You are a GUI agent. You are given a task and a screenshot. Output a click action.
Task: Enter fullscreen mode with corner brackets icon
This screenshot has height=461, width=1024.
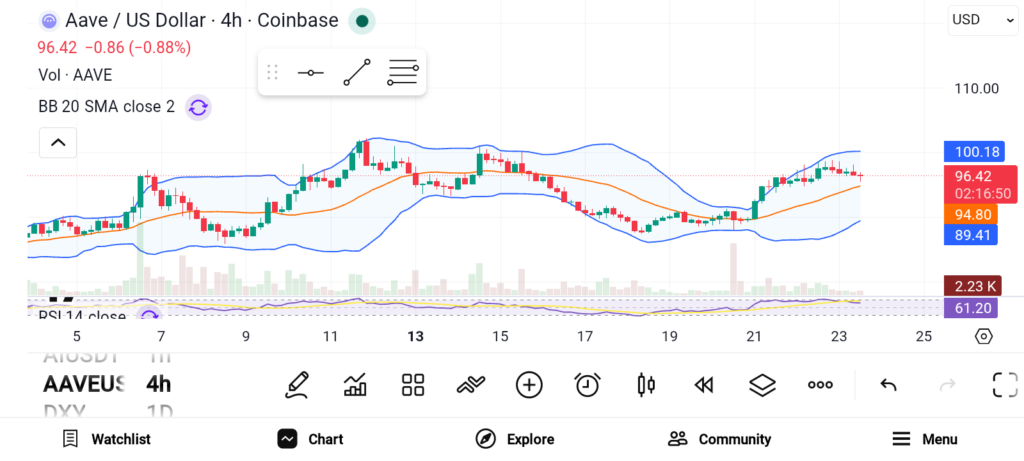pyautogui.click(x=1005, y=385)
